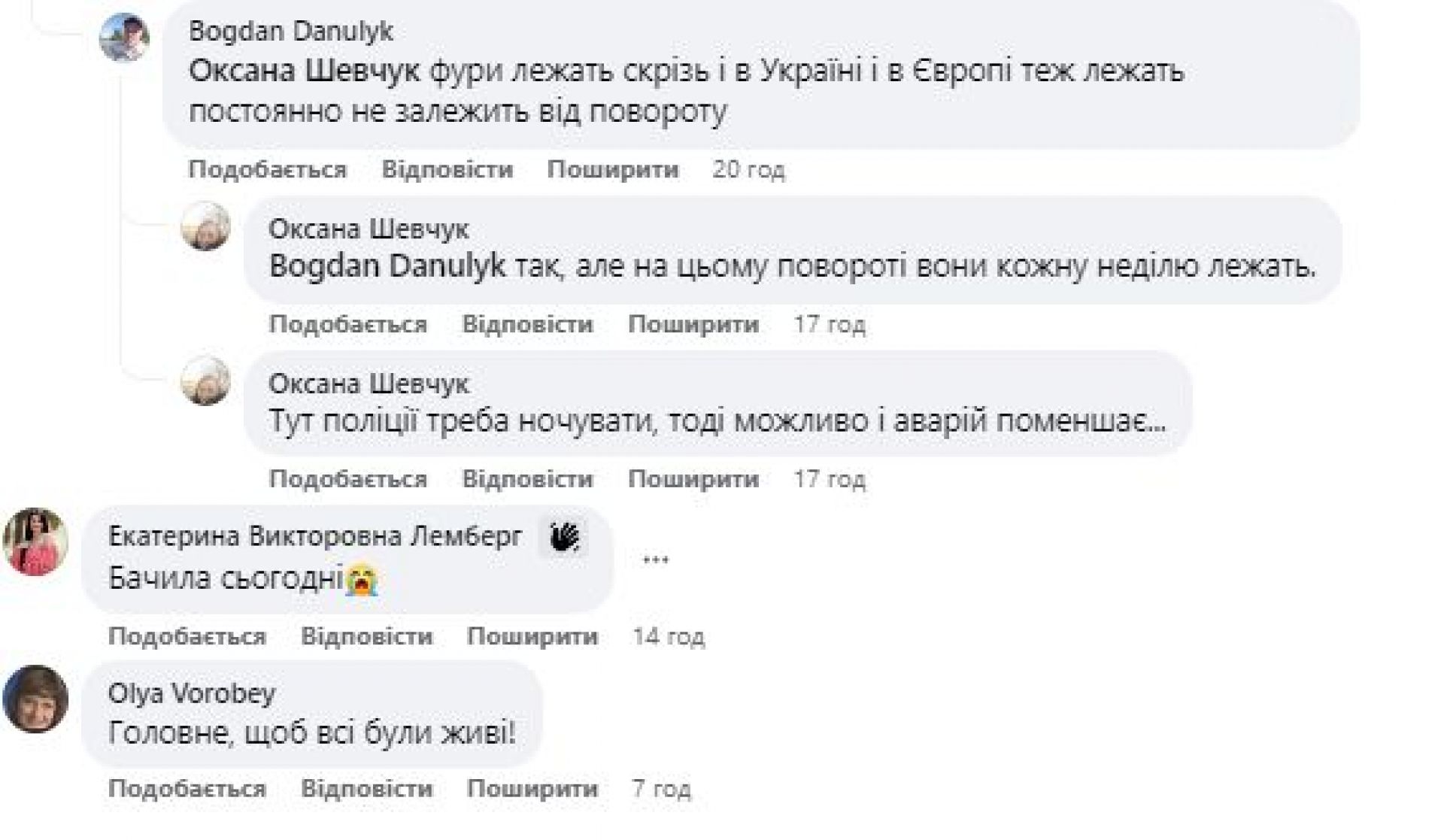Click the 7 год timestamp

click(661, 788)
